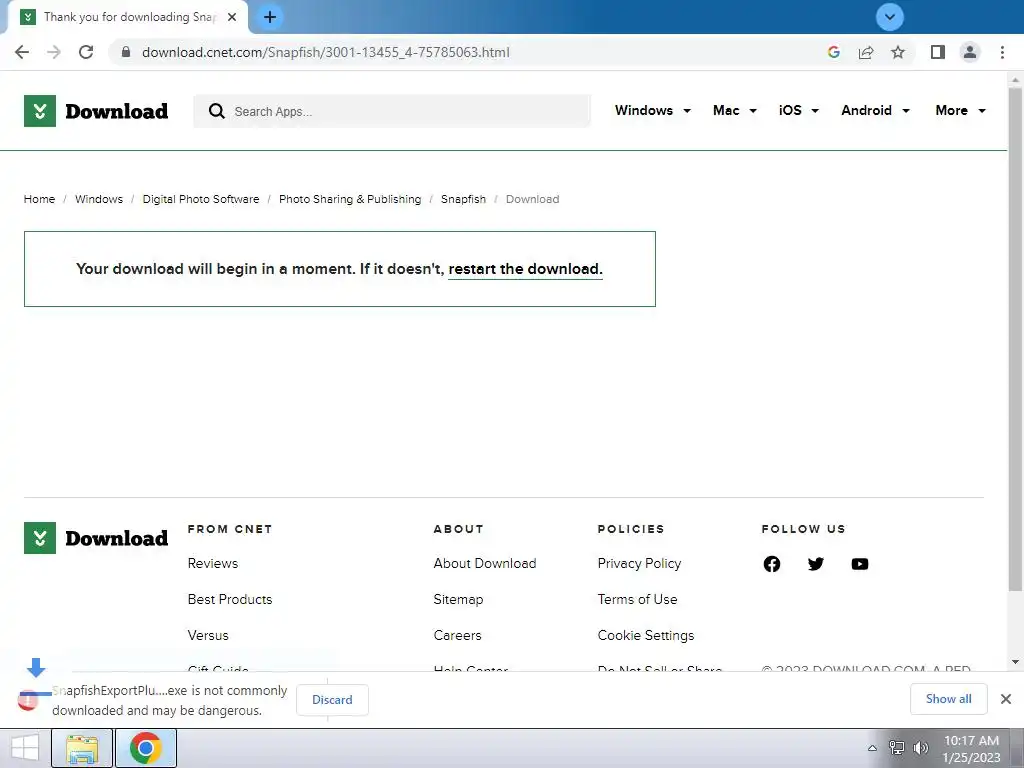1024x768 pixels.
Task: Toggle the browser side panel
Action: point(938,52)
